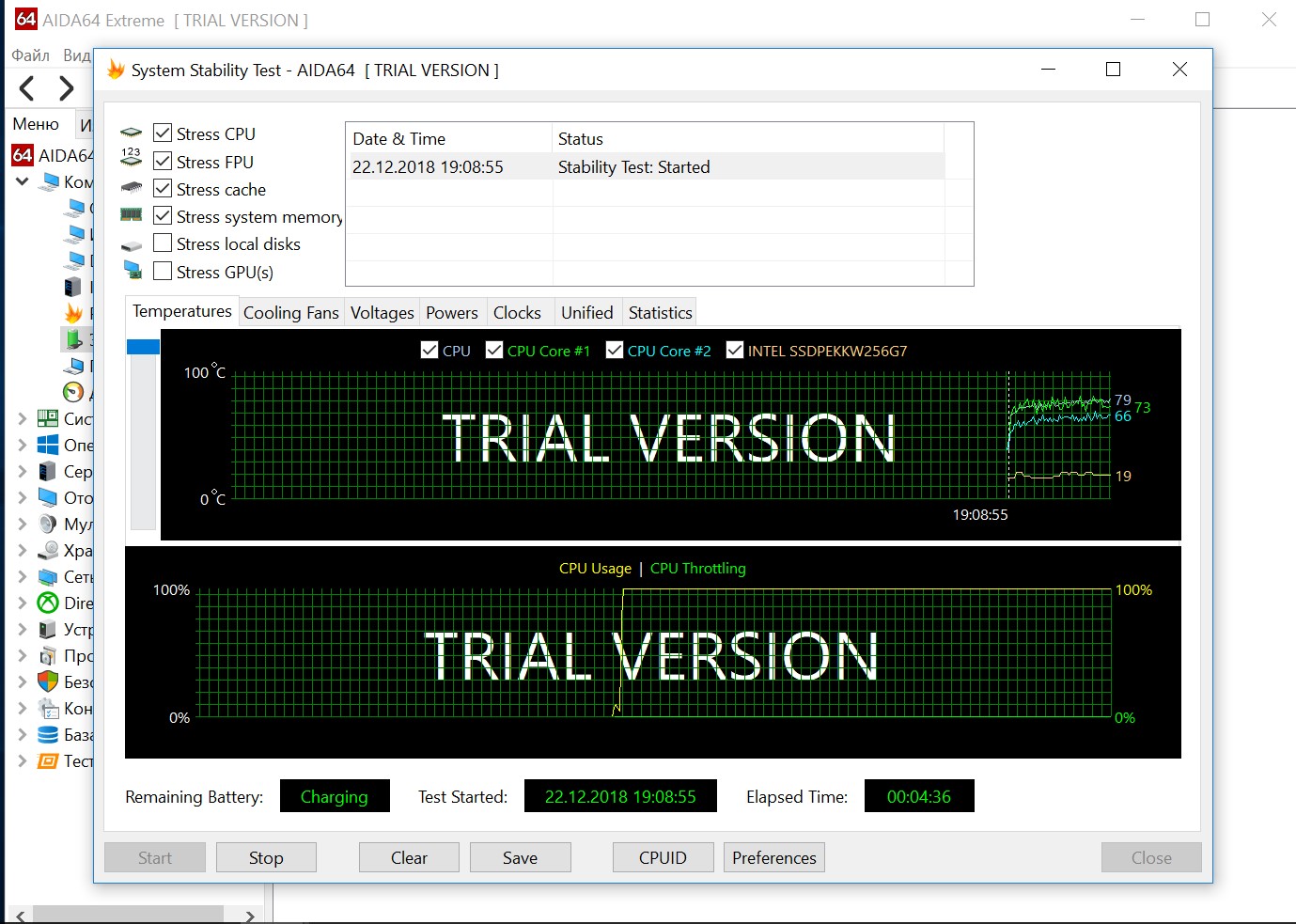Click the cache chip icon beside Stress cache
The height and width of the screenshot is (924, 1296).
pyautogui.click(x=132, y=188)
